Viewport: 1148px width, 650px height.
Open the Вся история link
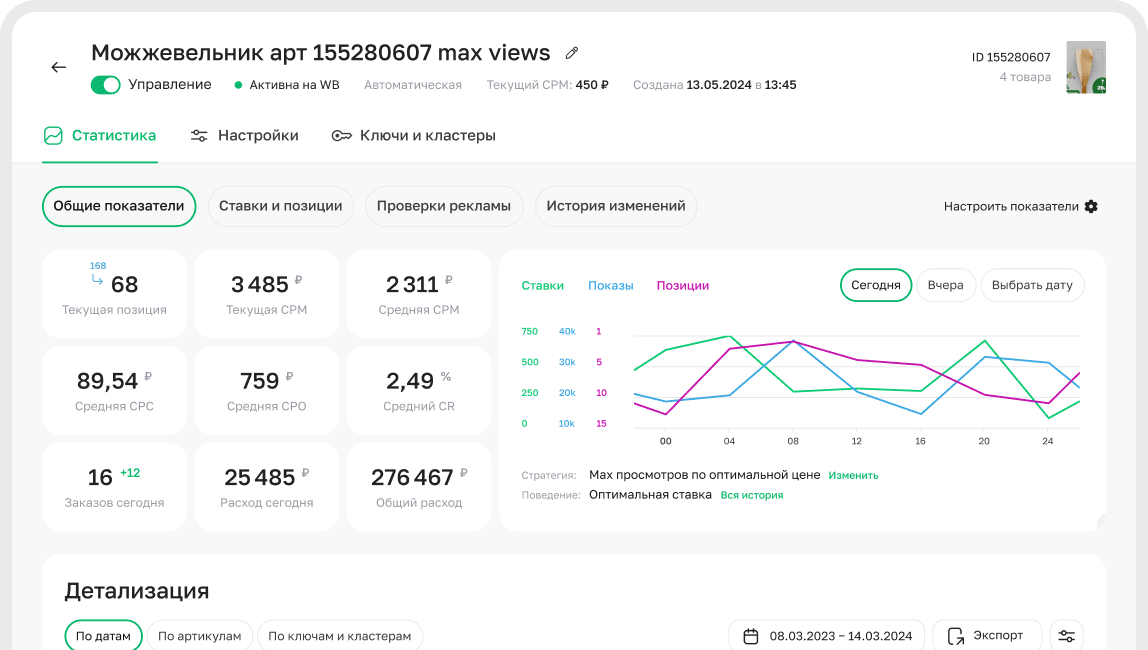point(751,495)
